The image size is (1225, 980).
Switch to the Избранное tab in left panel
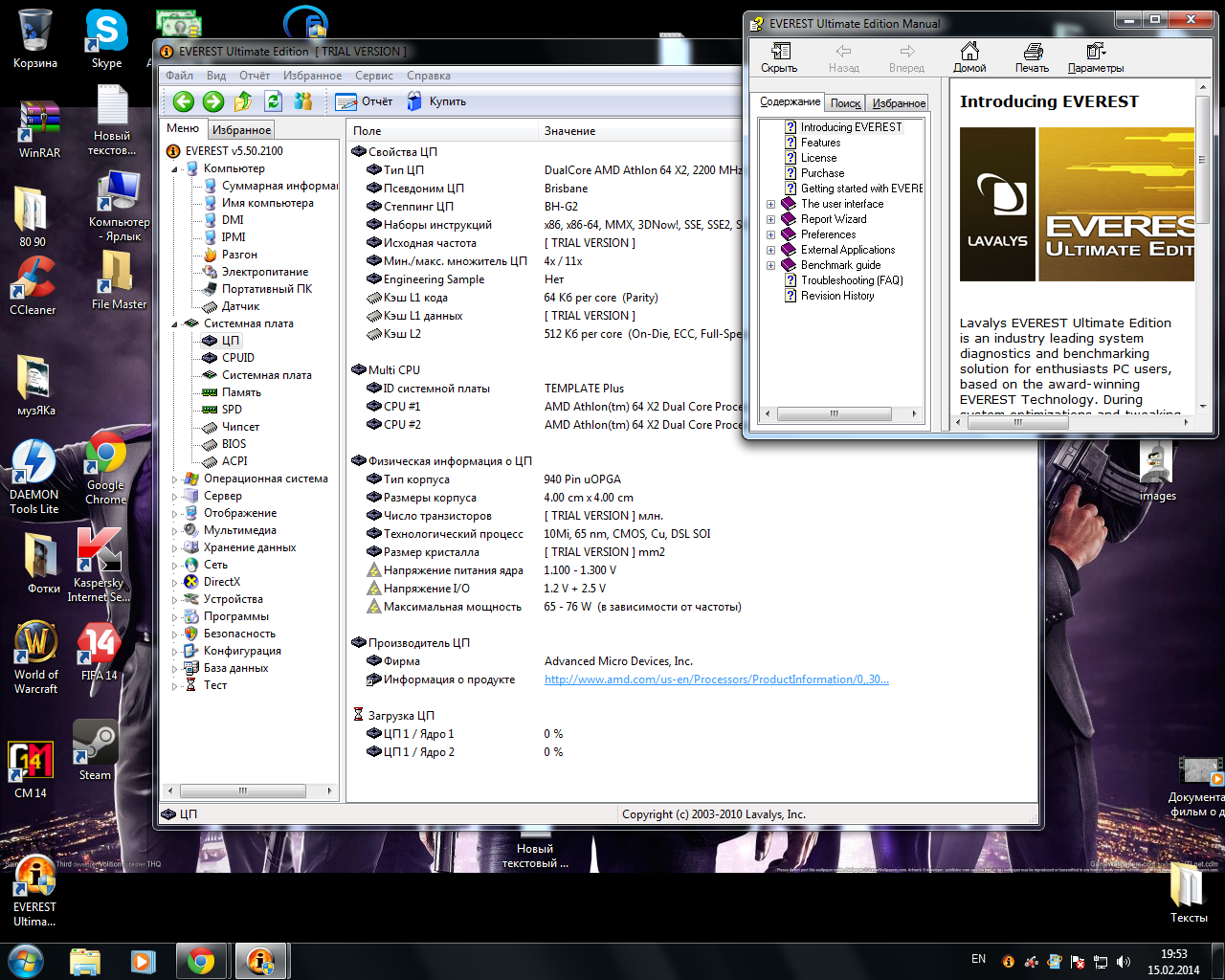tap(241, 130)
